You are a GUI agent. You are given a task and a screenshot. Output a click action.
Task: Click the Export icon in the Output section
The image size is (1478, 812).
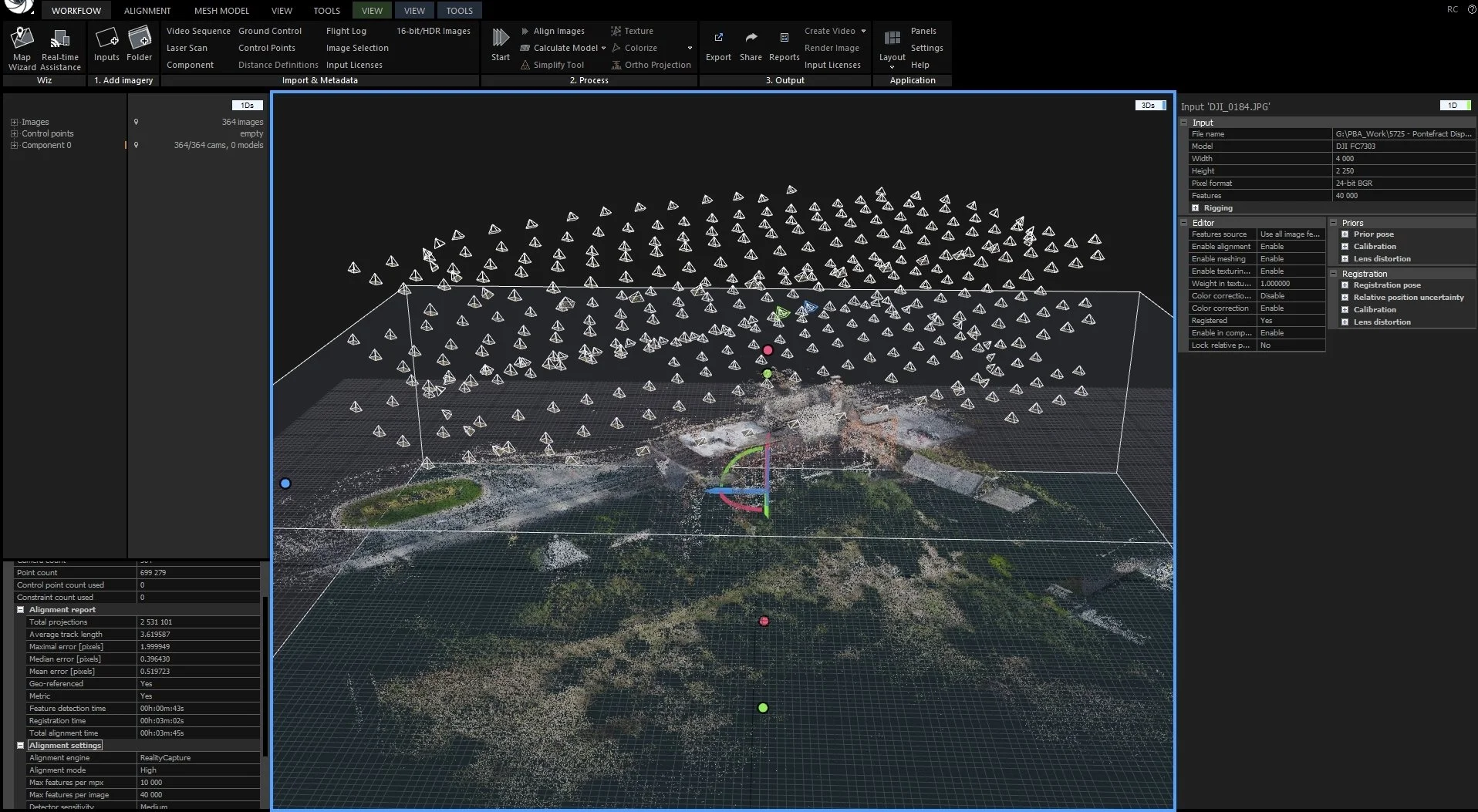[x=718, y=45]
